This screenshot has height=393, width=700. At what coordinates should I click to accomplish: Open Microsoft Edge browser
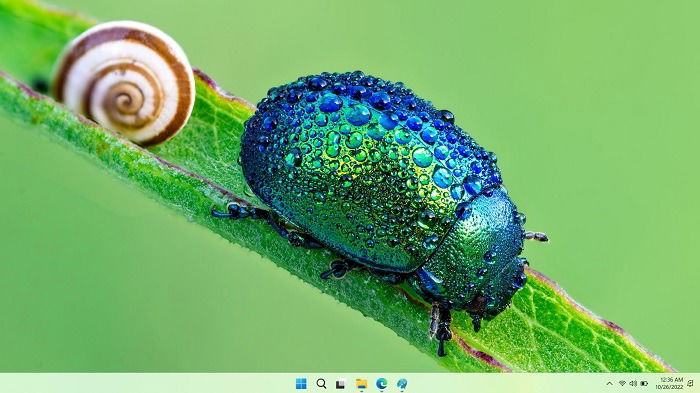click(x=381, y=383)
